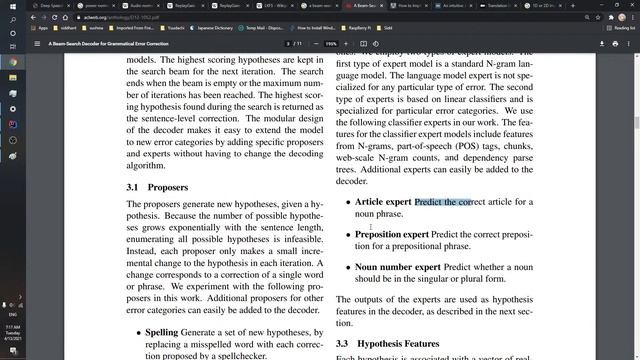This screenshot has height=360, width=640.
Task: Open the Apps bookmarks shortcut
Action: (40, 28)
